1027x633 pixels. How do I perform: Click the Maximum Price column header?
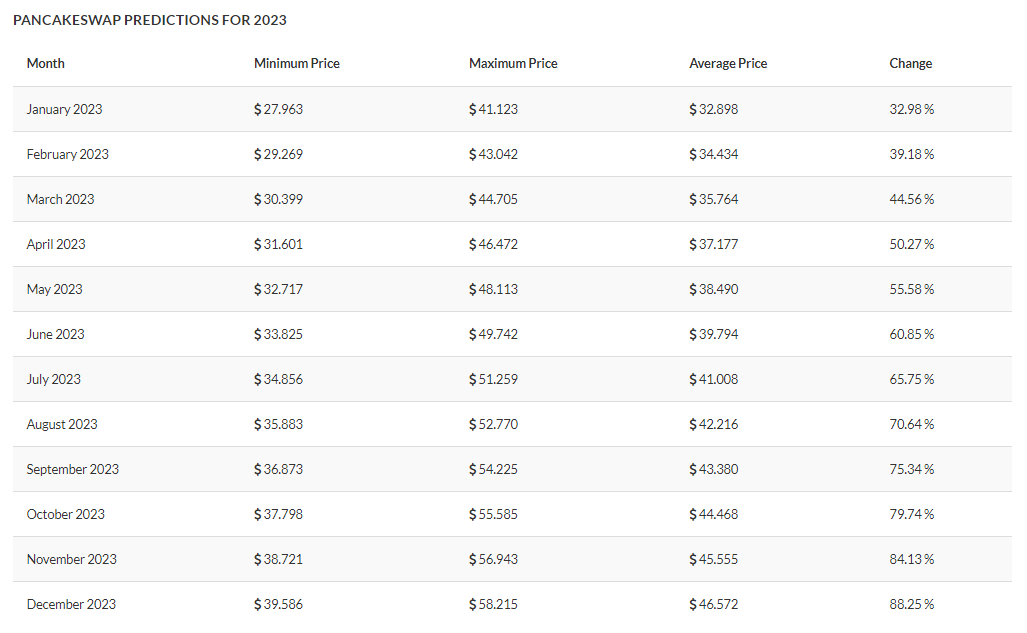coord(513,63)
